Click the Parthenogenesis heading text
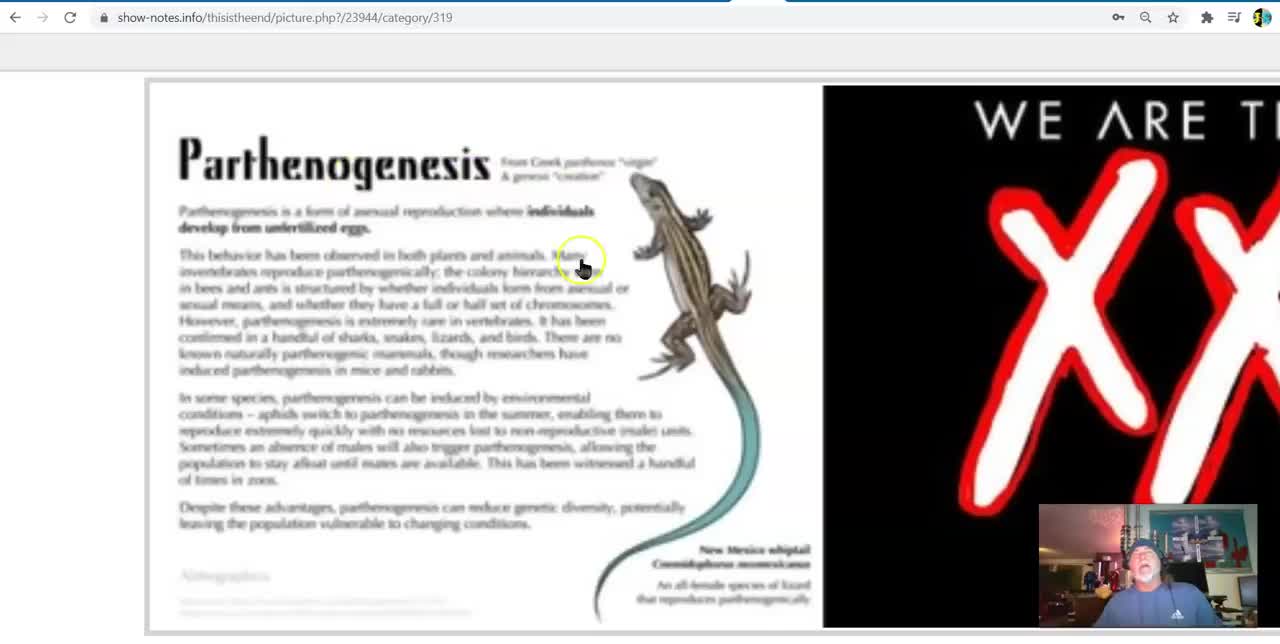The width and height of the screenshot is (1280, 644). [x=334, y=162]
